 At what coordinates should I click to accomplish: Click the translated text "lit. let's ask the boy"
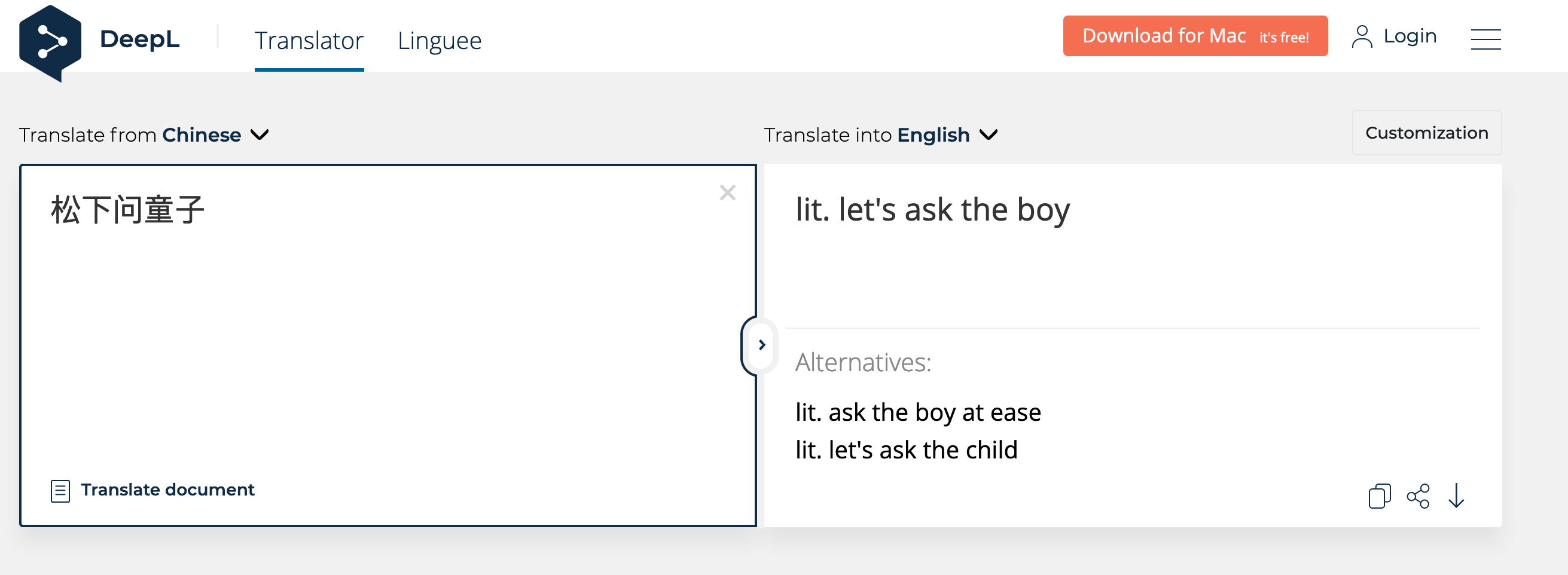click(x=932, y=210)
